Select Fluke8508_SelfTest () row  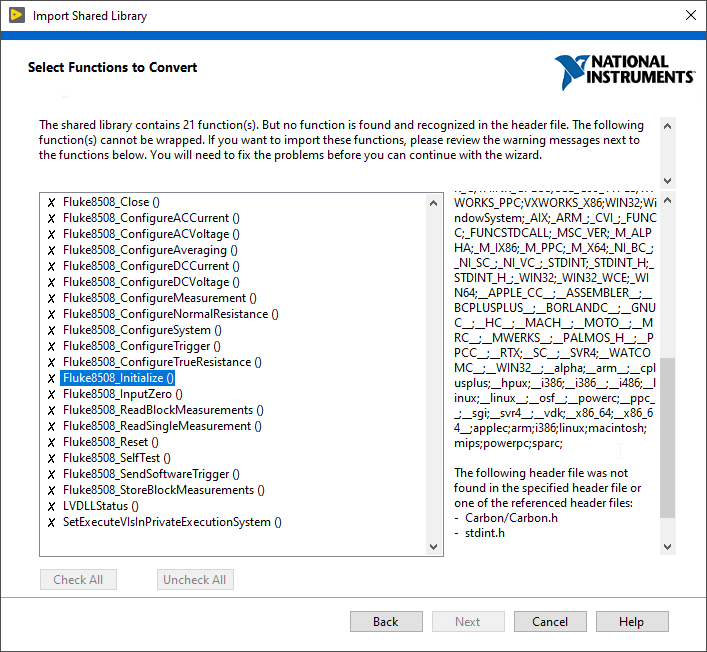117,458
